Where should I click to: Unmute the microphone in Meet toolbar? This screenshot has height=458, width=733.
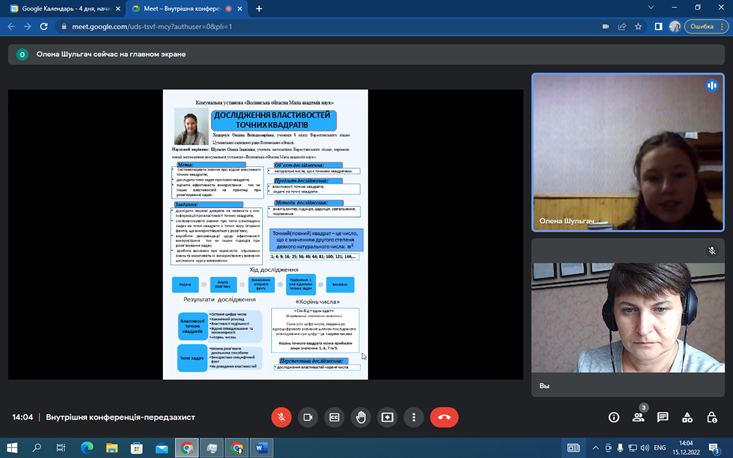click(x=282, y=417)
